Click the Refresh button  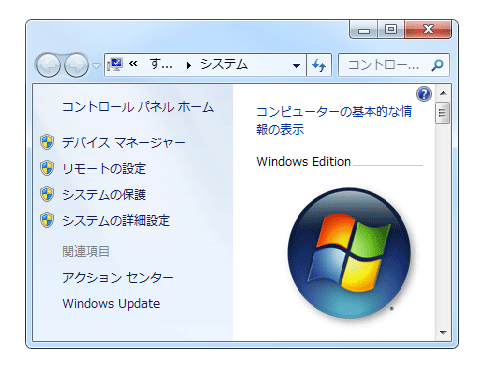point(319,65)
